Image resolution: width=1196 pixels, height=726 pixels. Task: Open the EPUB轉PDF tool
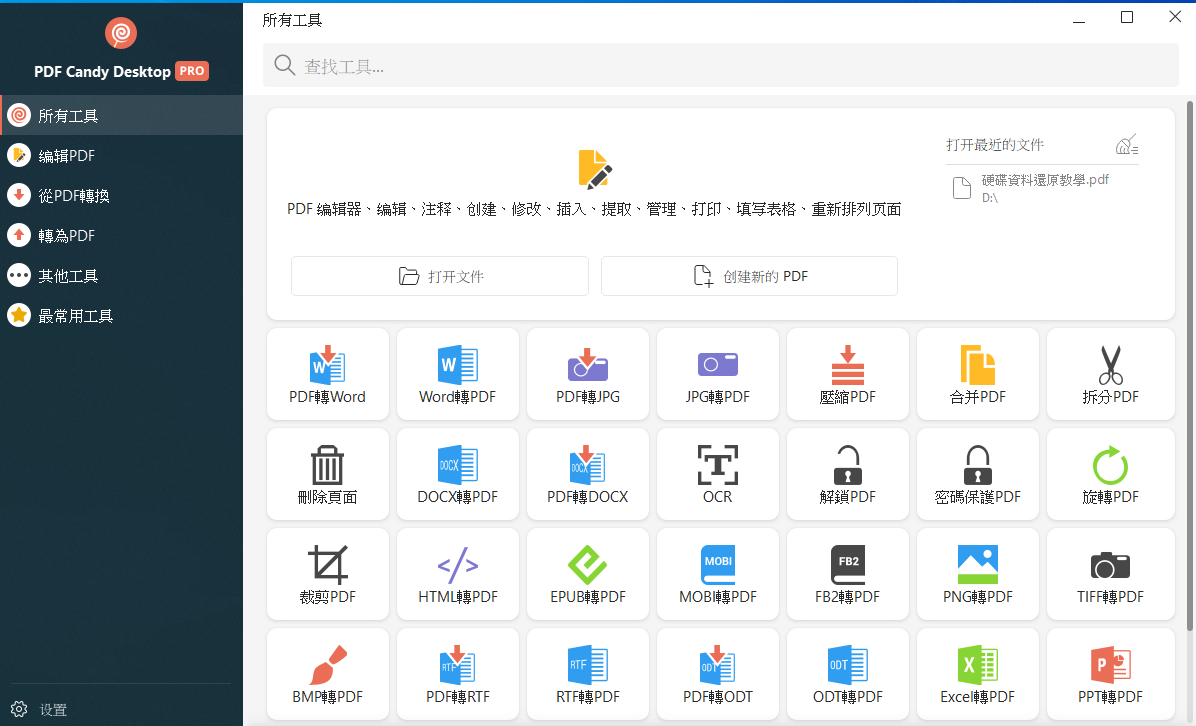tap(587, 573)
